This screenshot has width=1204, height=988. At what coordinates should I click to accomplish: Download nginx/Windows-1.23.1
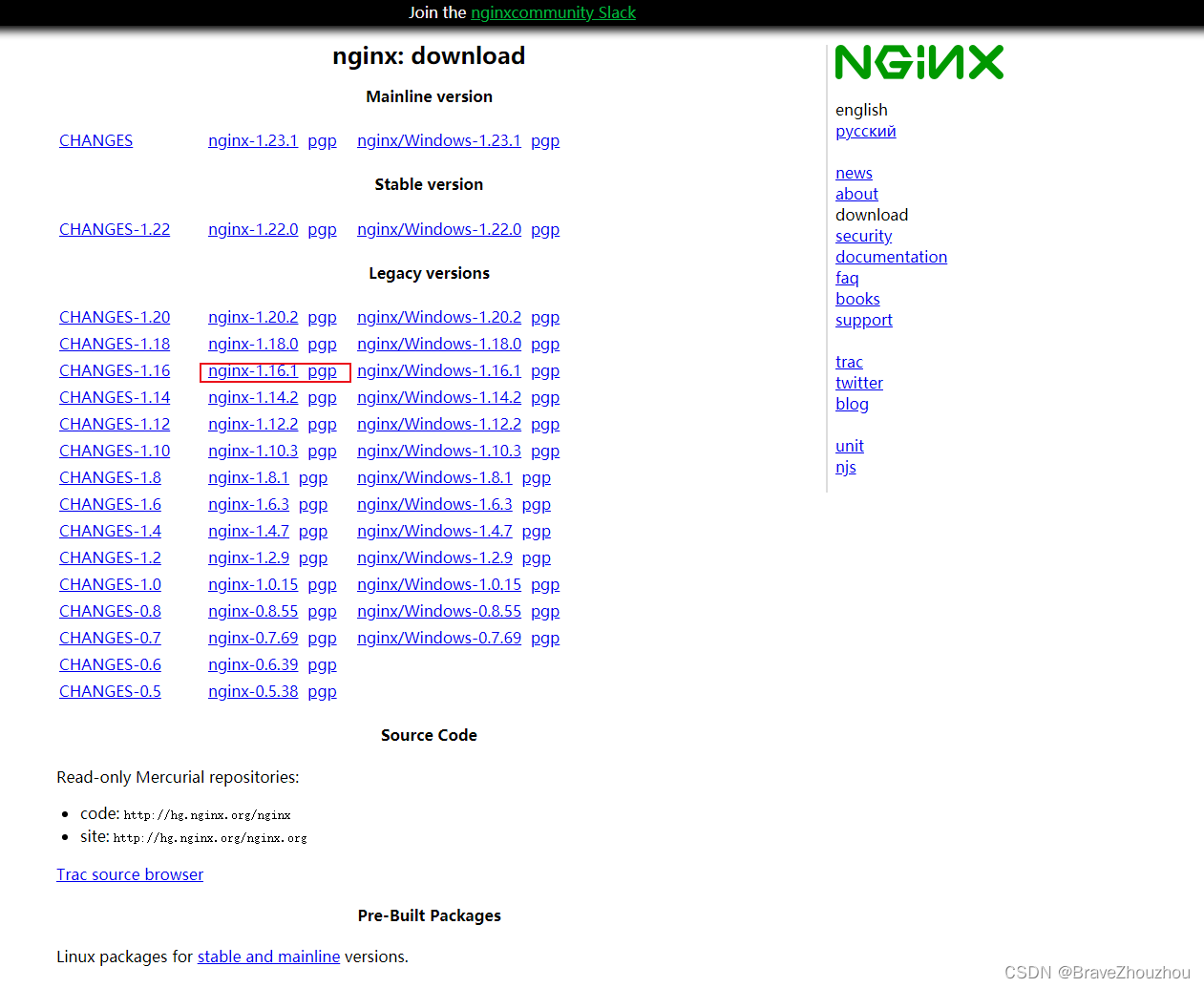click(x=439, y=140)
